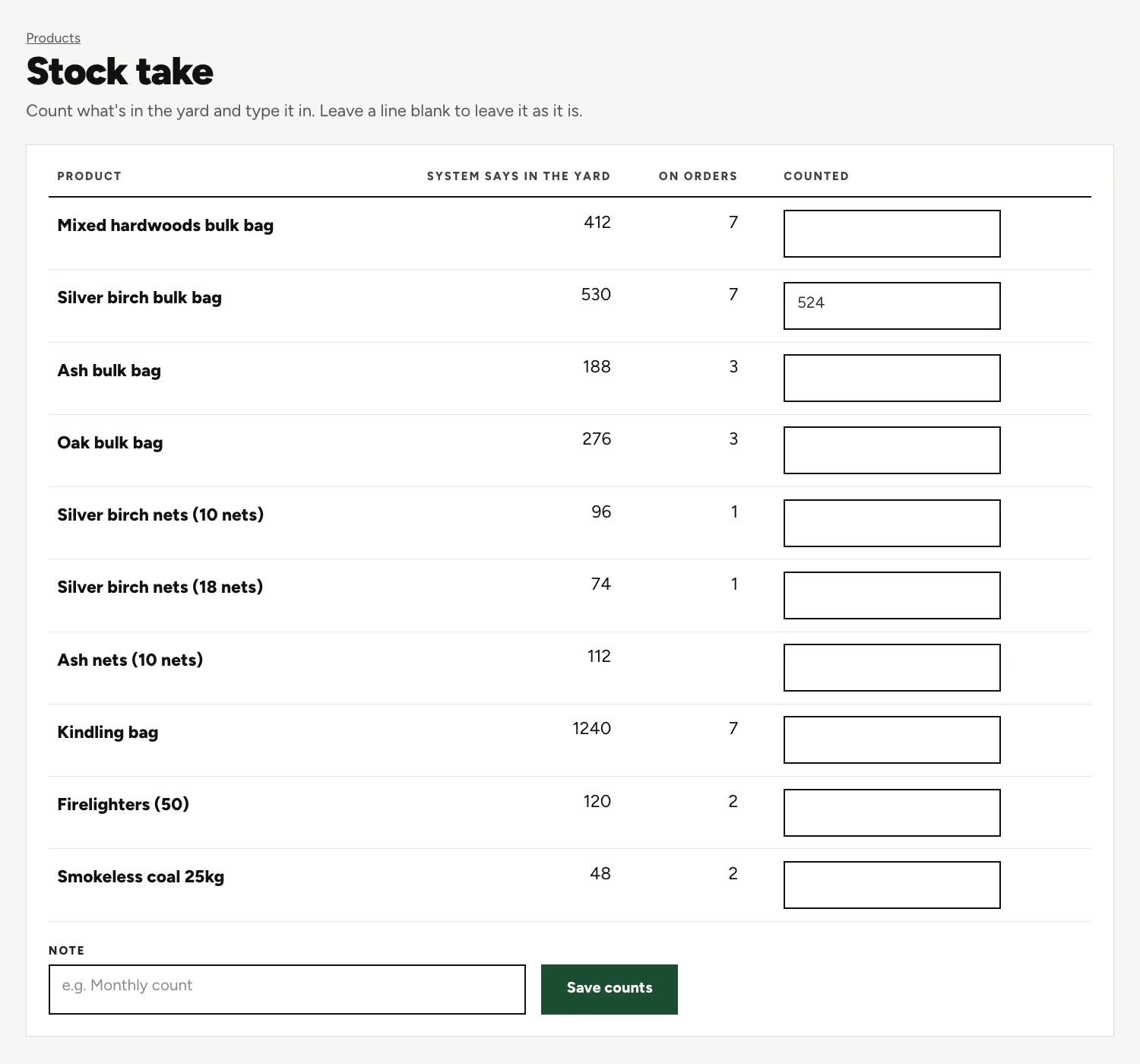Click the Ash nets (10 nets) label

(130, 660)
